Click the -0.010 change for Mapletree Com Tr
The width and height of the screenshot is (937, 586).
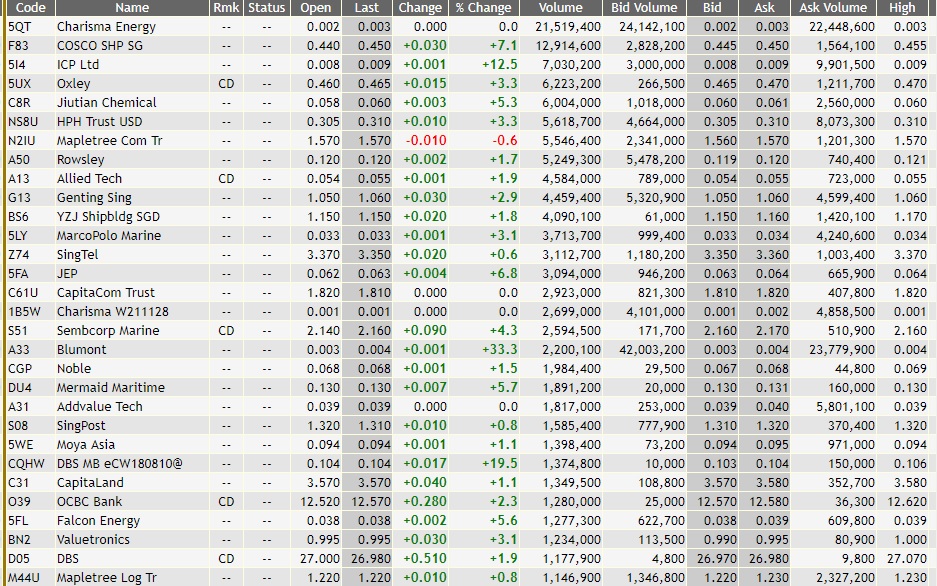point(426,141)
